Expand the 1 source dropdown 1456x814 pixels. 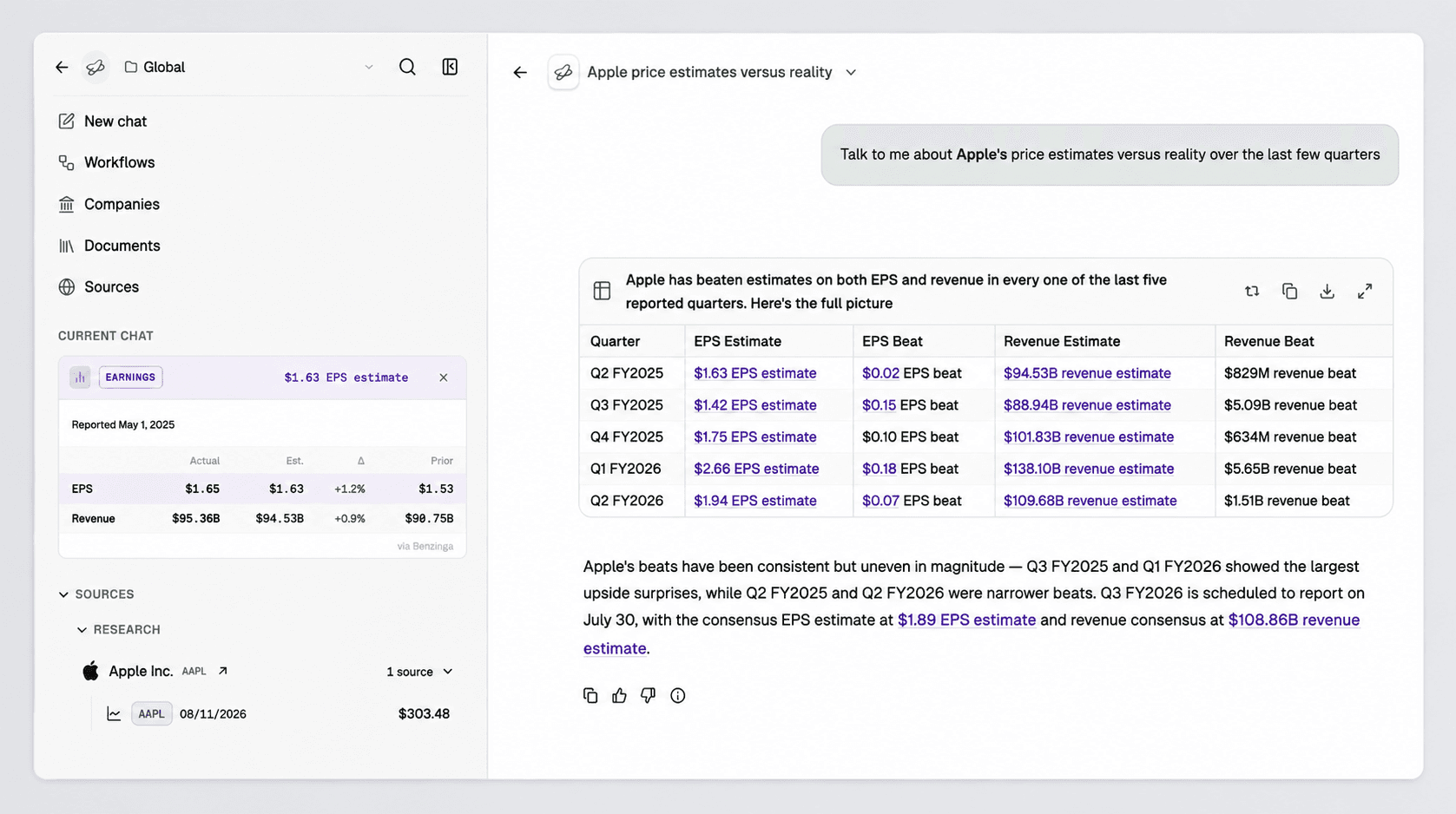pos(419,672)
